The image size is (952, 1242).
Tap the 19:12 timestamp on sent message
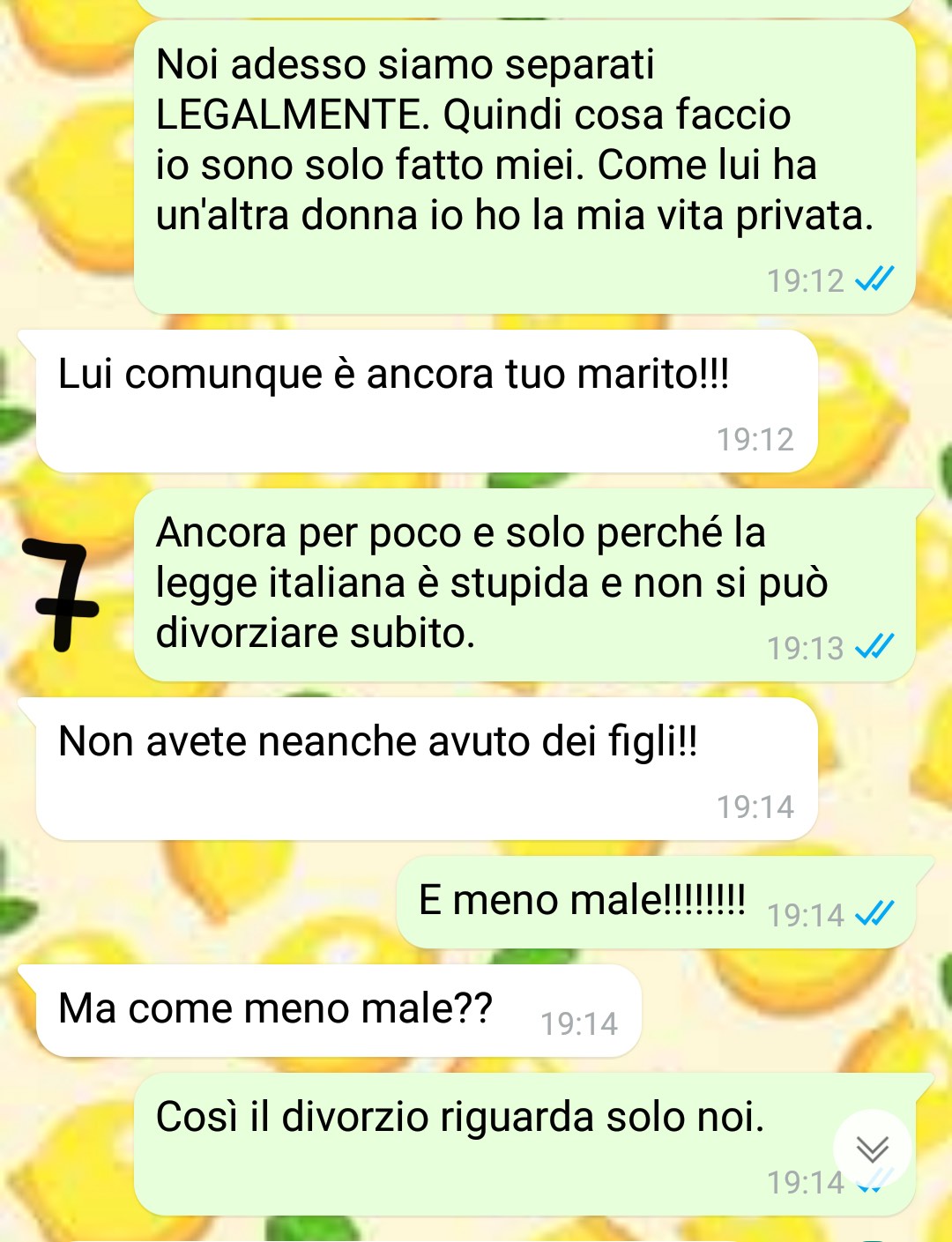806,280
